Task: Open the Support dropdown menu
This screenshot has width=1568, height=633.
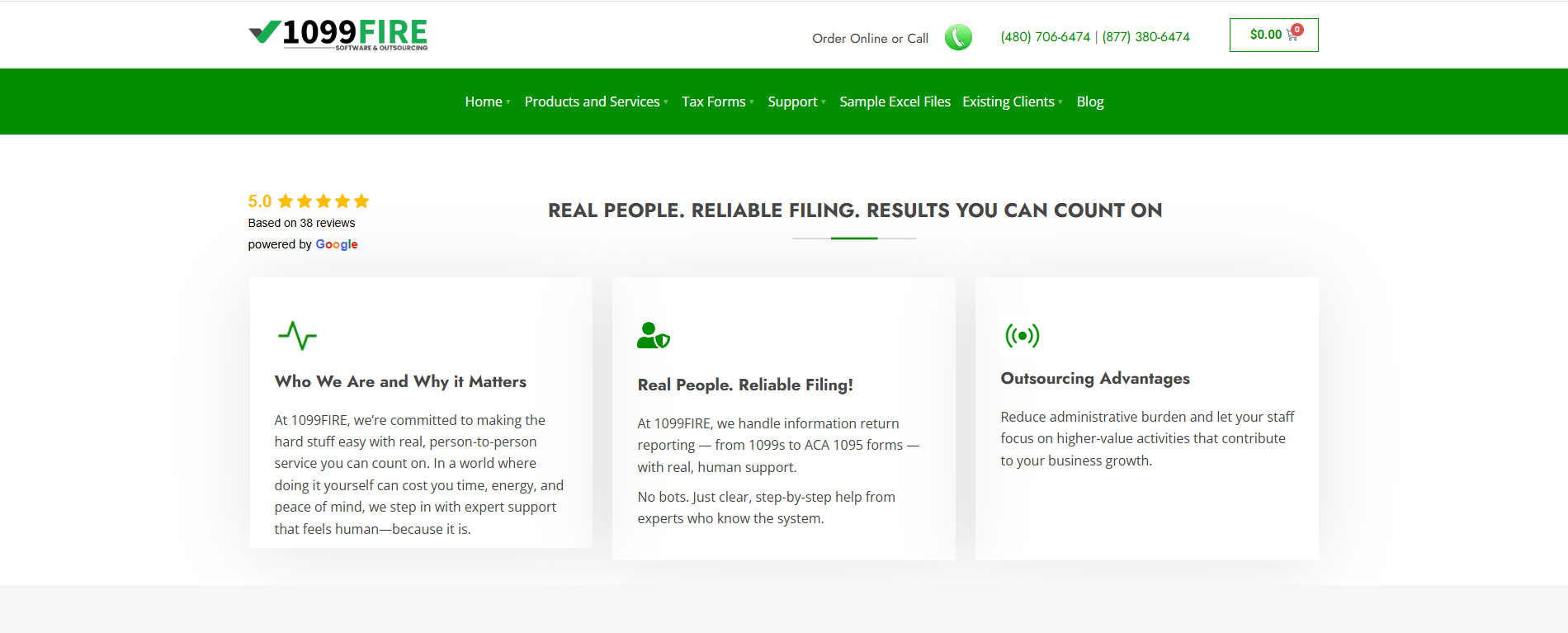Action: 796,102
